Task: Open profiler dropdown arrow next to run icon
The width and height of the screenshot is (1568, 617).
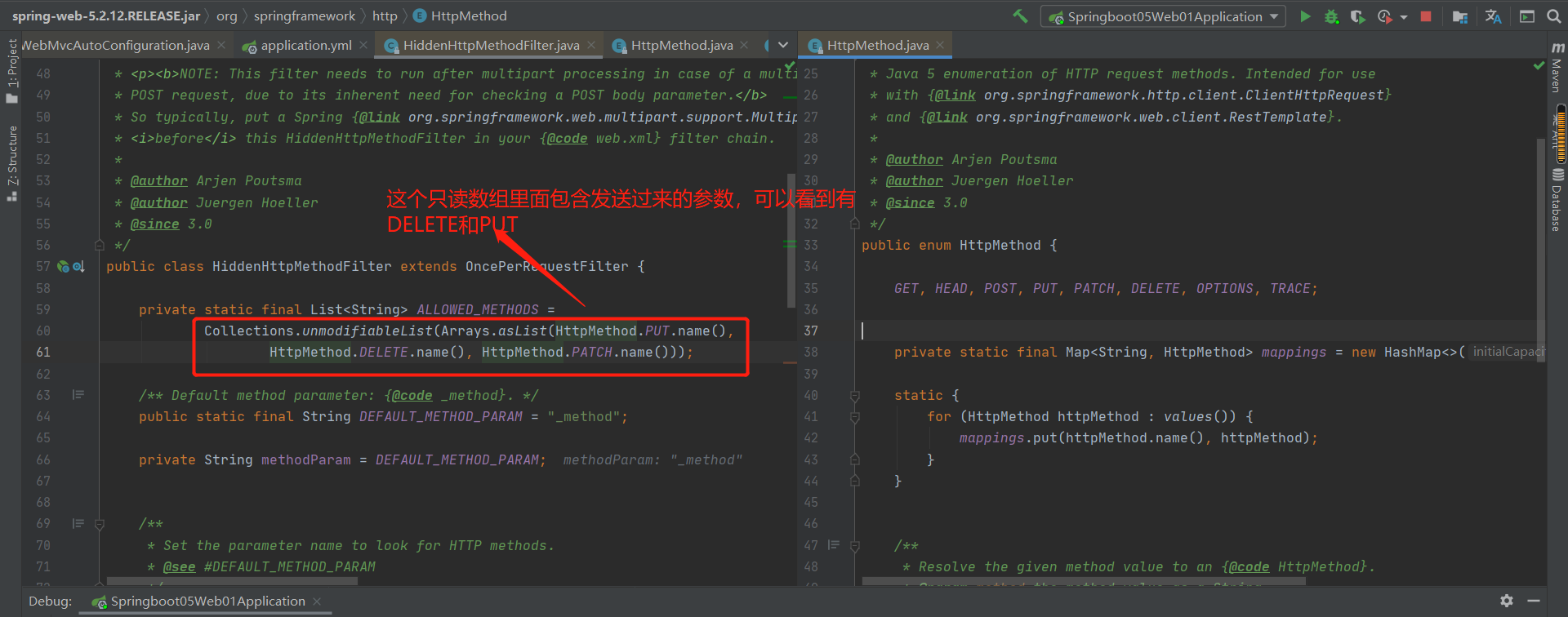Action: tap(1403, 16)
